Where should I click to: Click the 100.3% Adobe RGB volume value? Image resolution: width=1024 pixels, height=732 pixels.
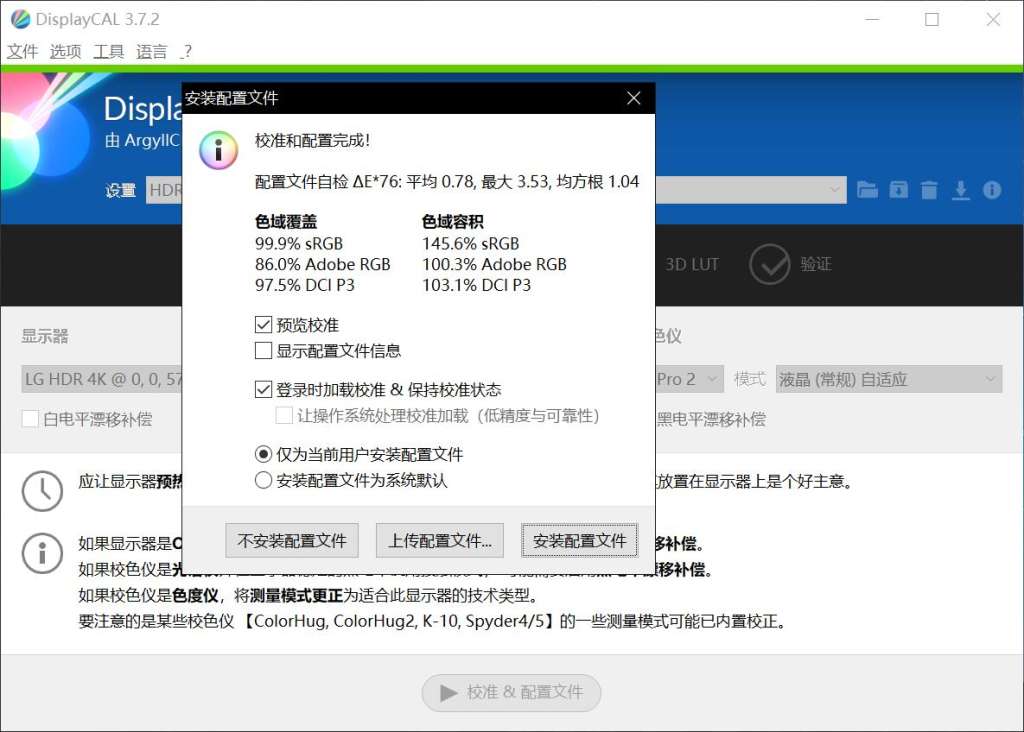[494, 264]
